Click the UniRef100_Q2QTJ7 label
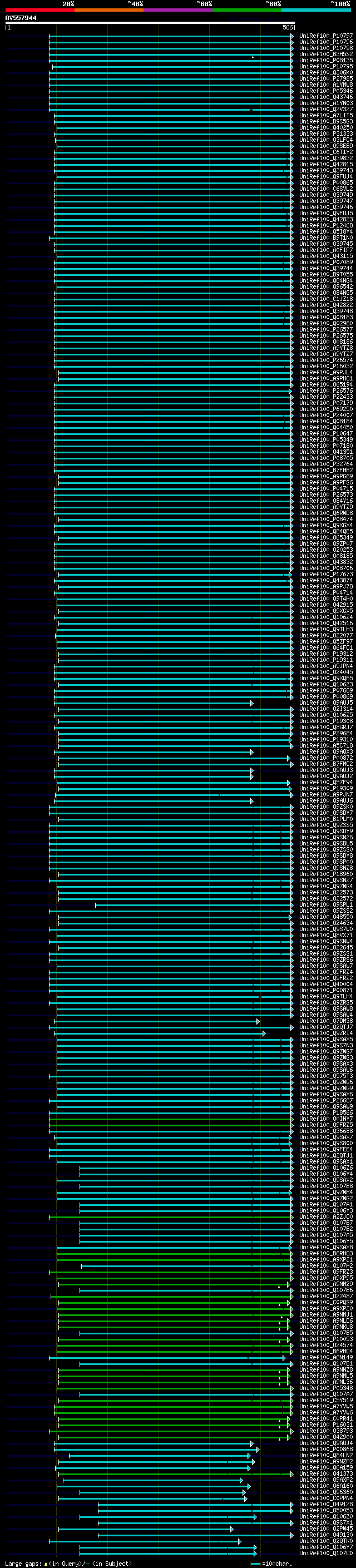The image size is (356, 1568). [x=326, y=1027]
